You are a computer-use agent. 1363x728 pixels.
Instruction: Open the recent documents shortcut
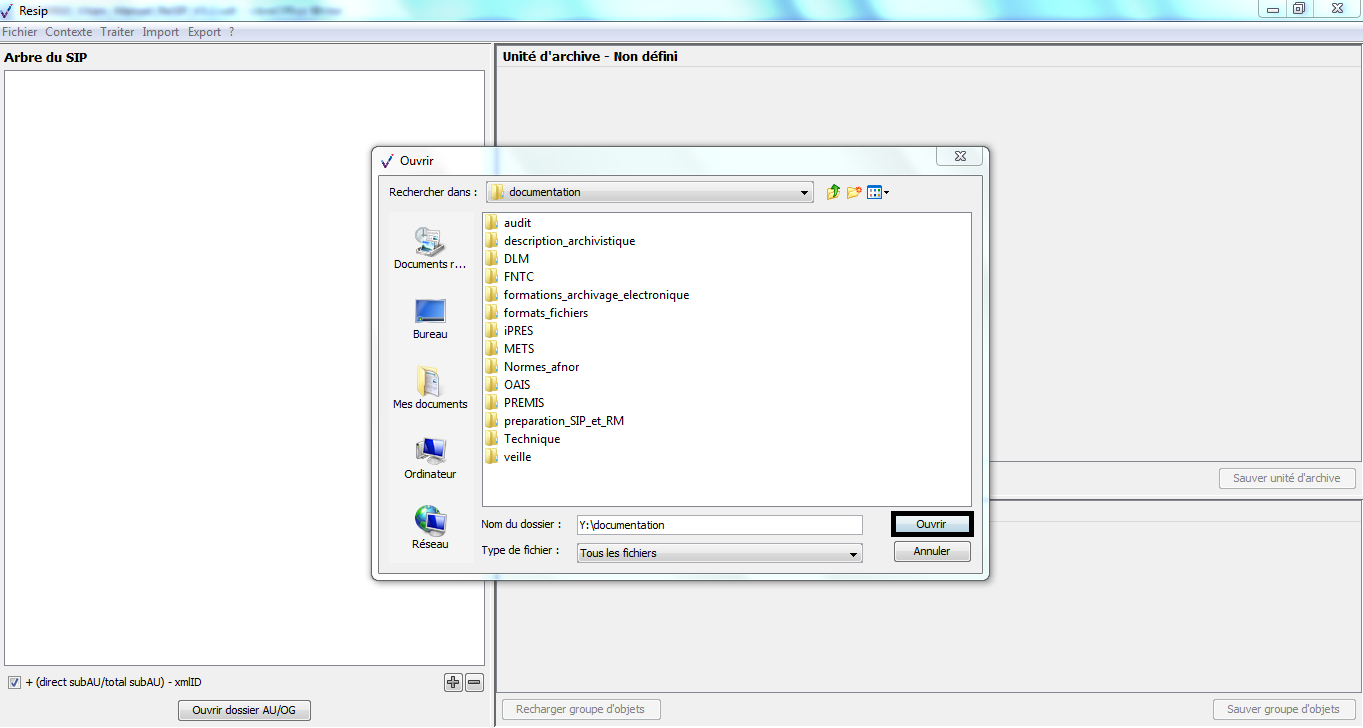[x=430, y=243]
